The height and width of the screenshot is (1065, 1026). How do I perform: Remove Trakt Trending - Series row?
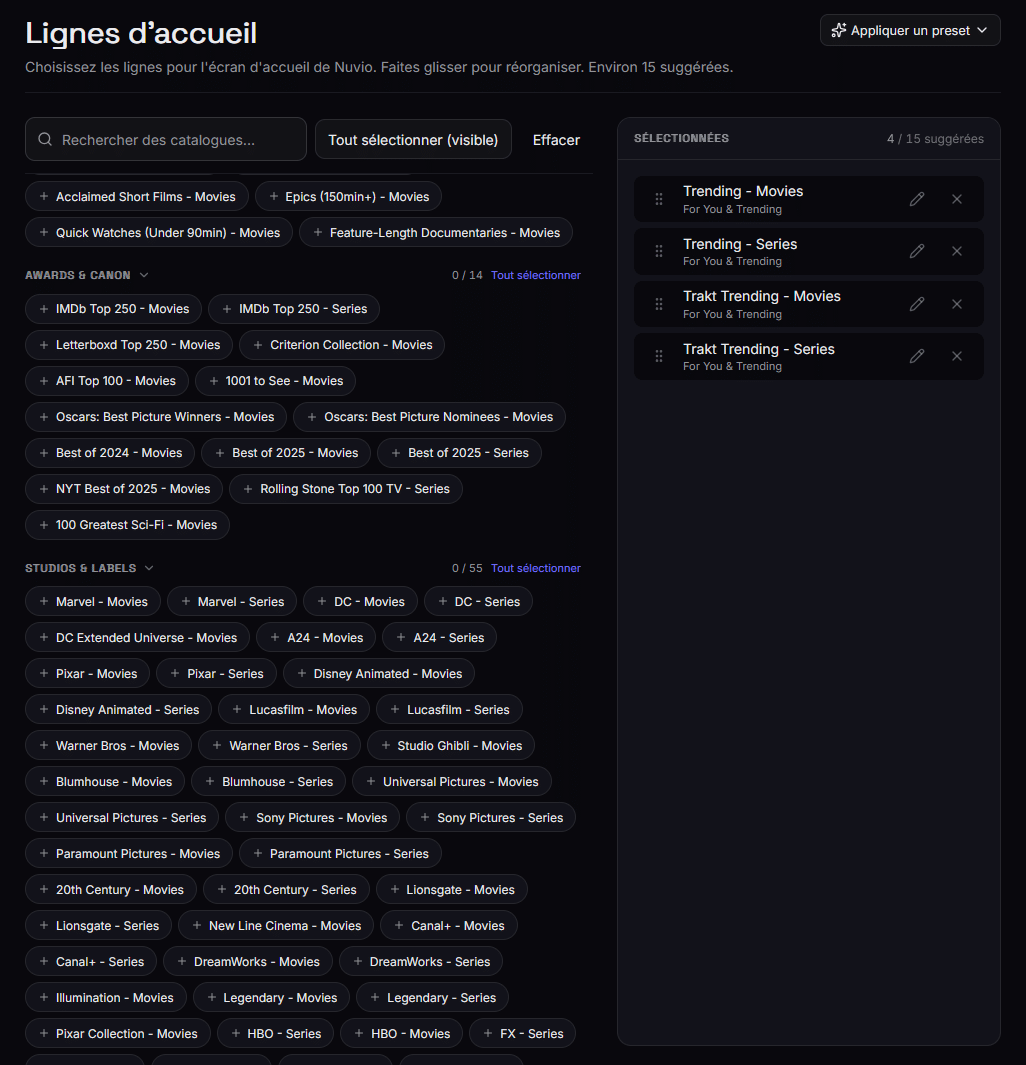[957, 356]
